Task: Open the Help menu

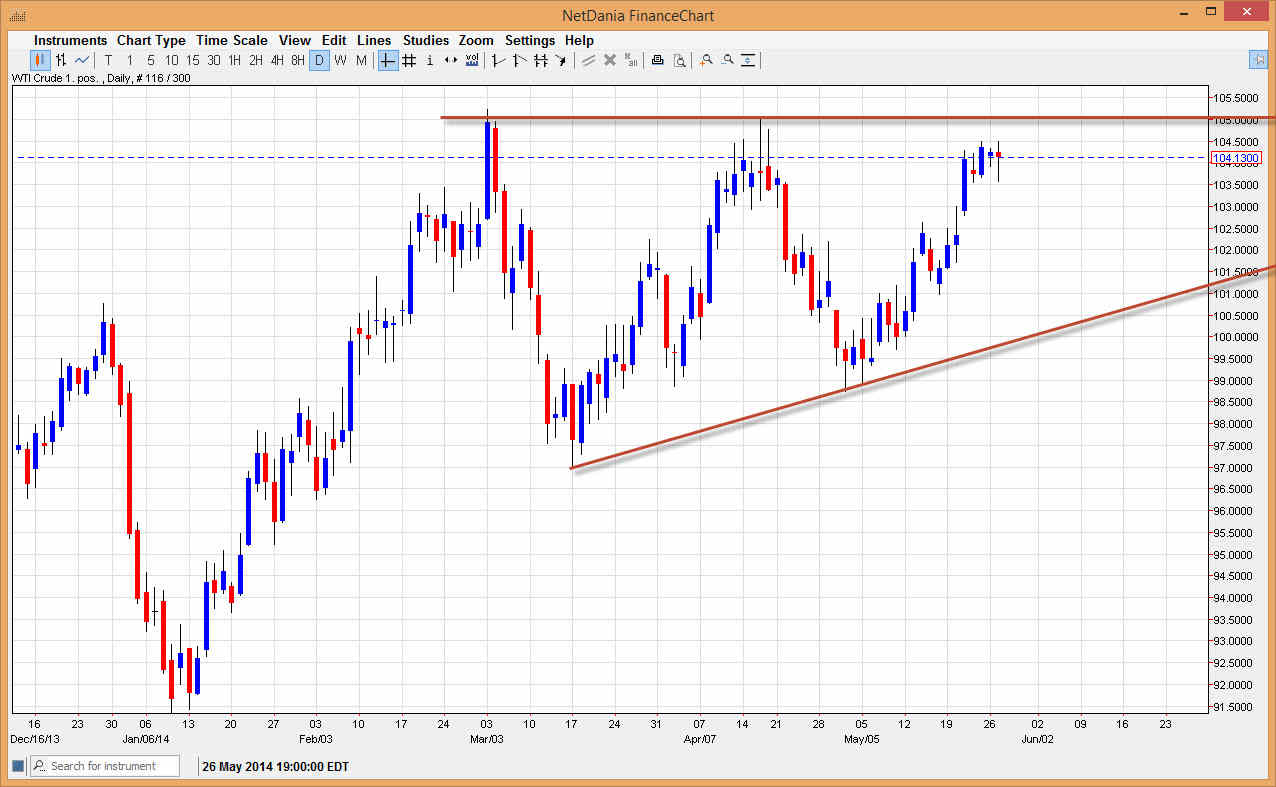Action: [x=579, y=40]
